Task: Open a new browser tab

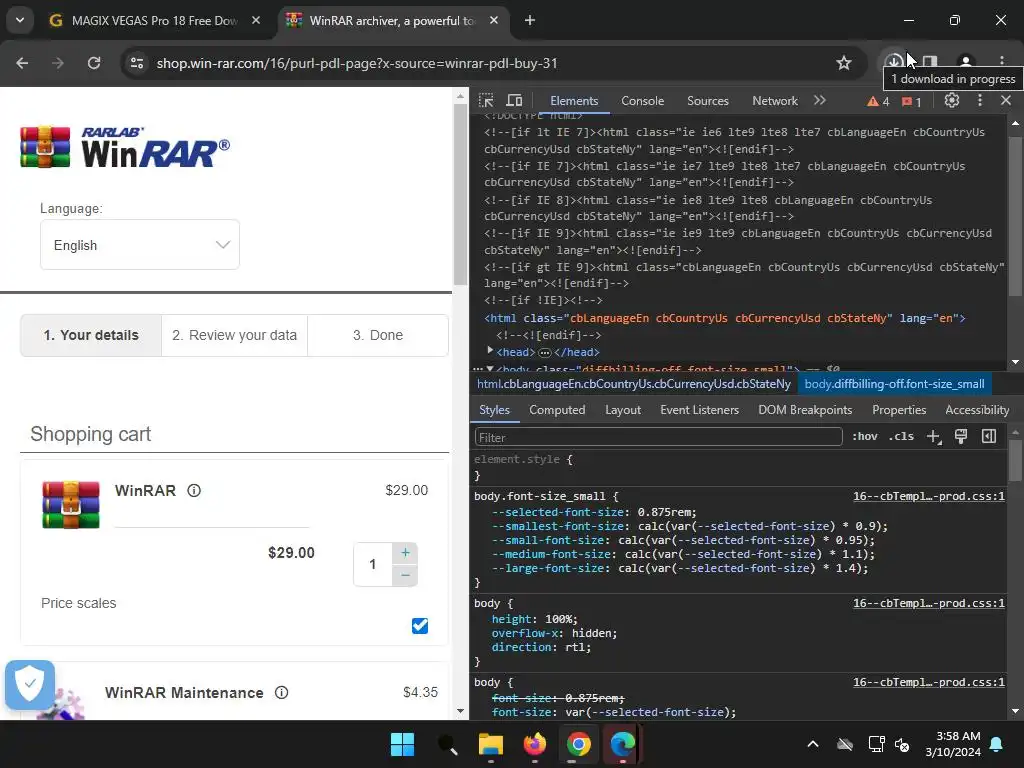Action: pyautogui.click(x=530, y=20)
